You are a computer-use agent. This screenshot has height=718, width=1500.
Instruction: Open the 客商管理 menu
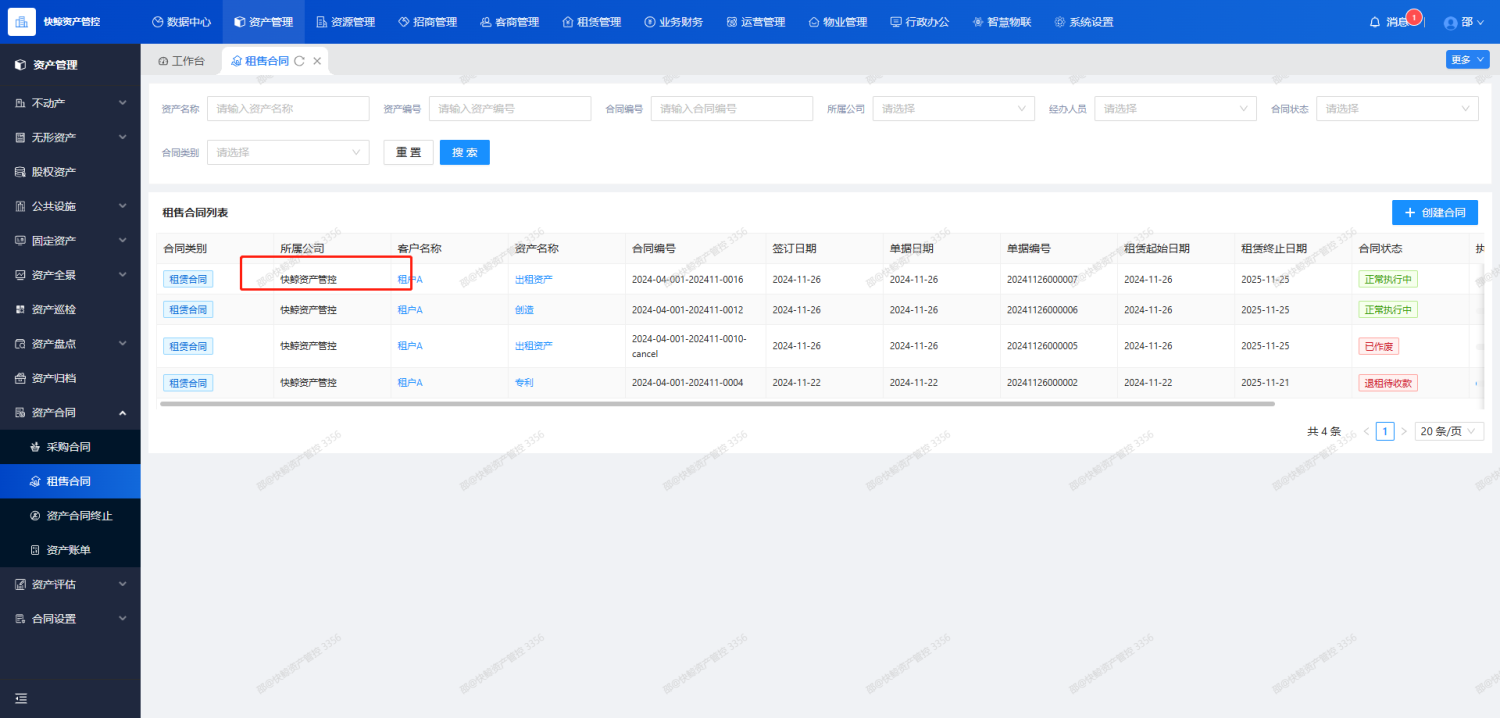coord(509,22)
